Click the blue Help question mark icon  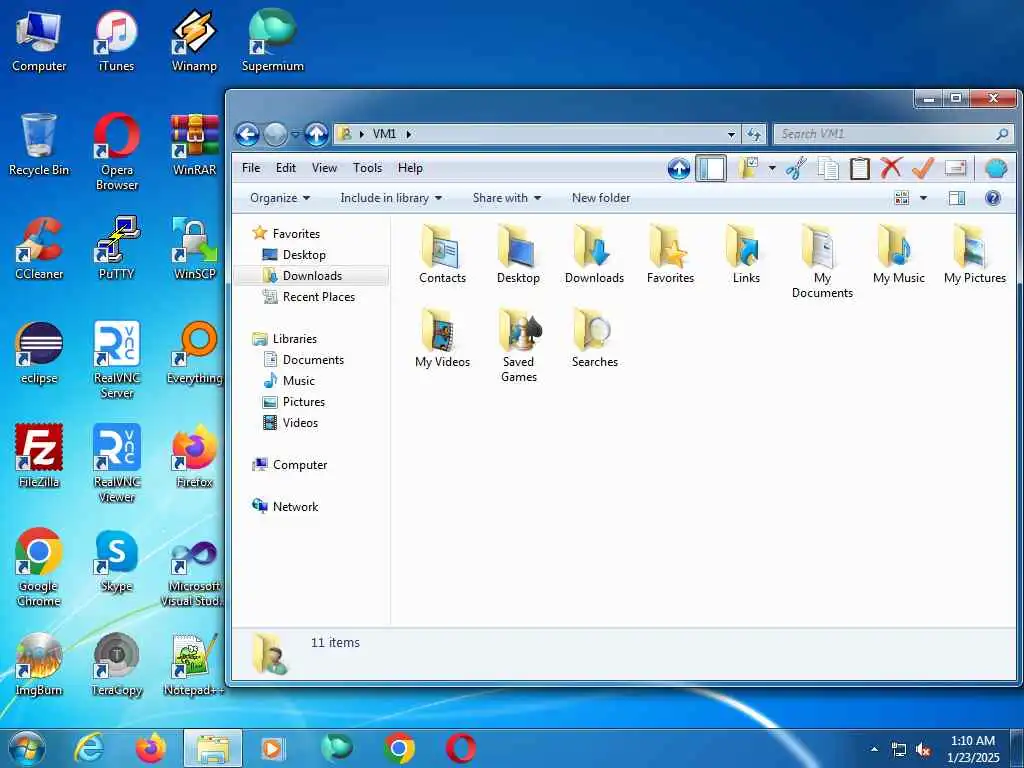pyautogui.click(x=993, y=198)
